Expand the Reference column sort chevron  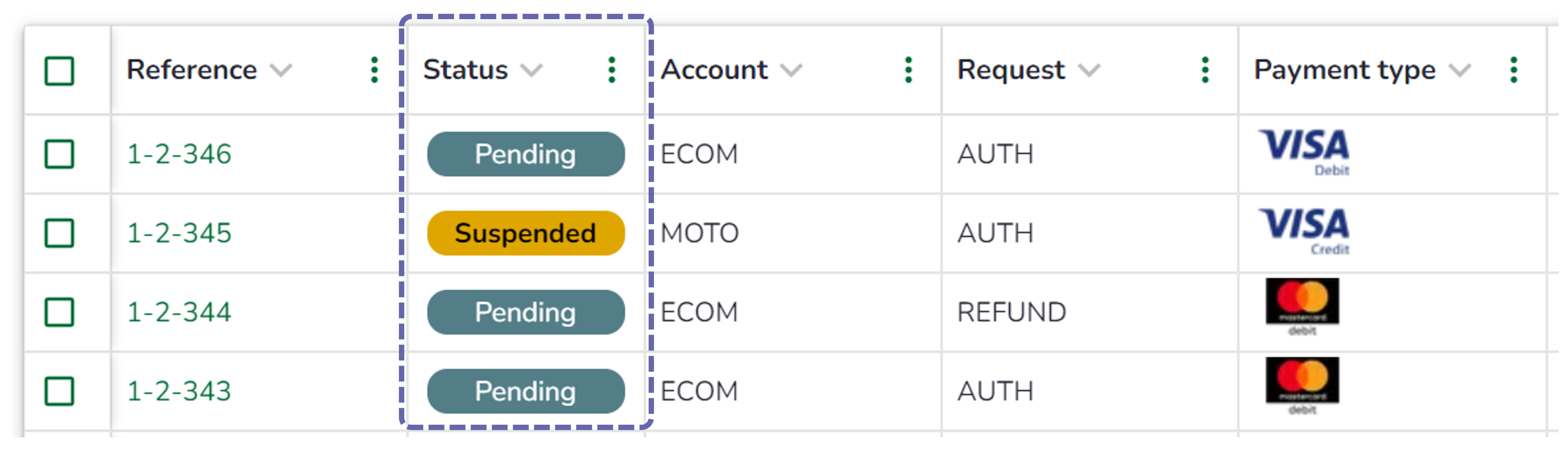(x=281, y=71)
